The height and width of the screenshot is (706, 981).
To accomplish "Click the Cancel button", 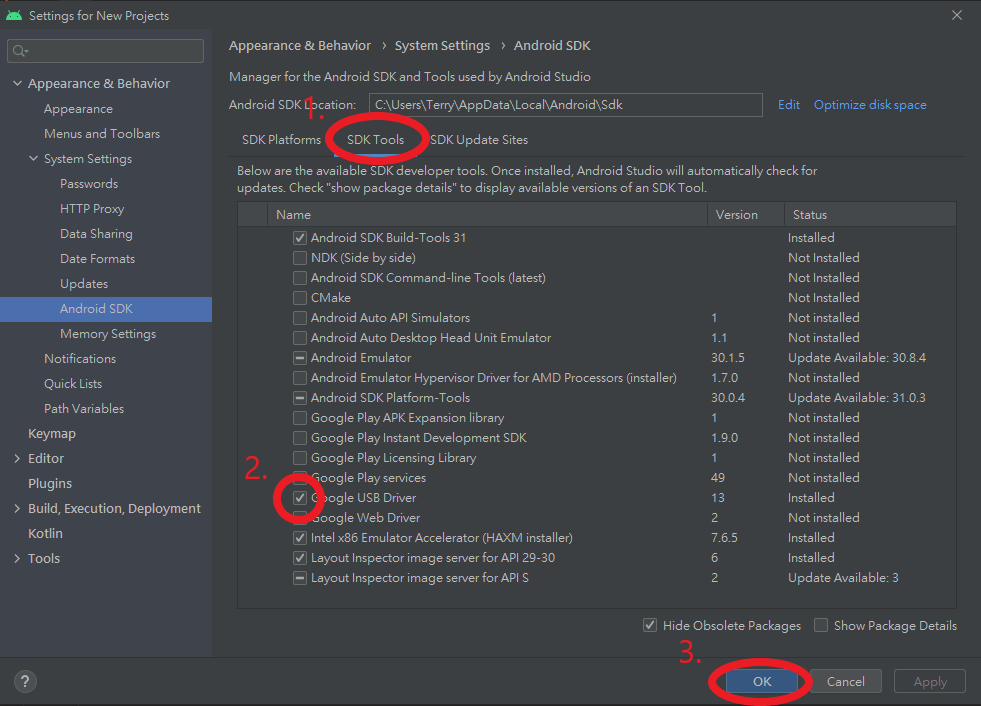I will tap(846, 681).
